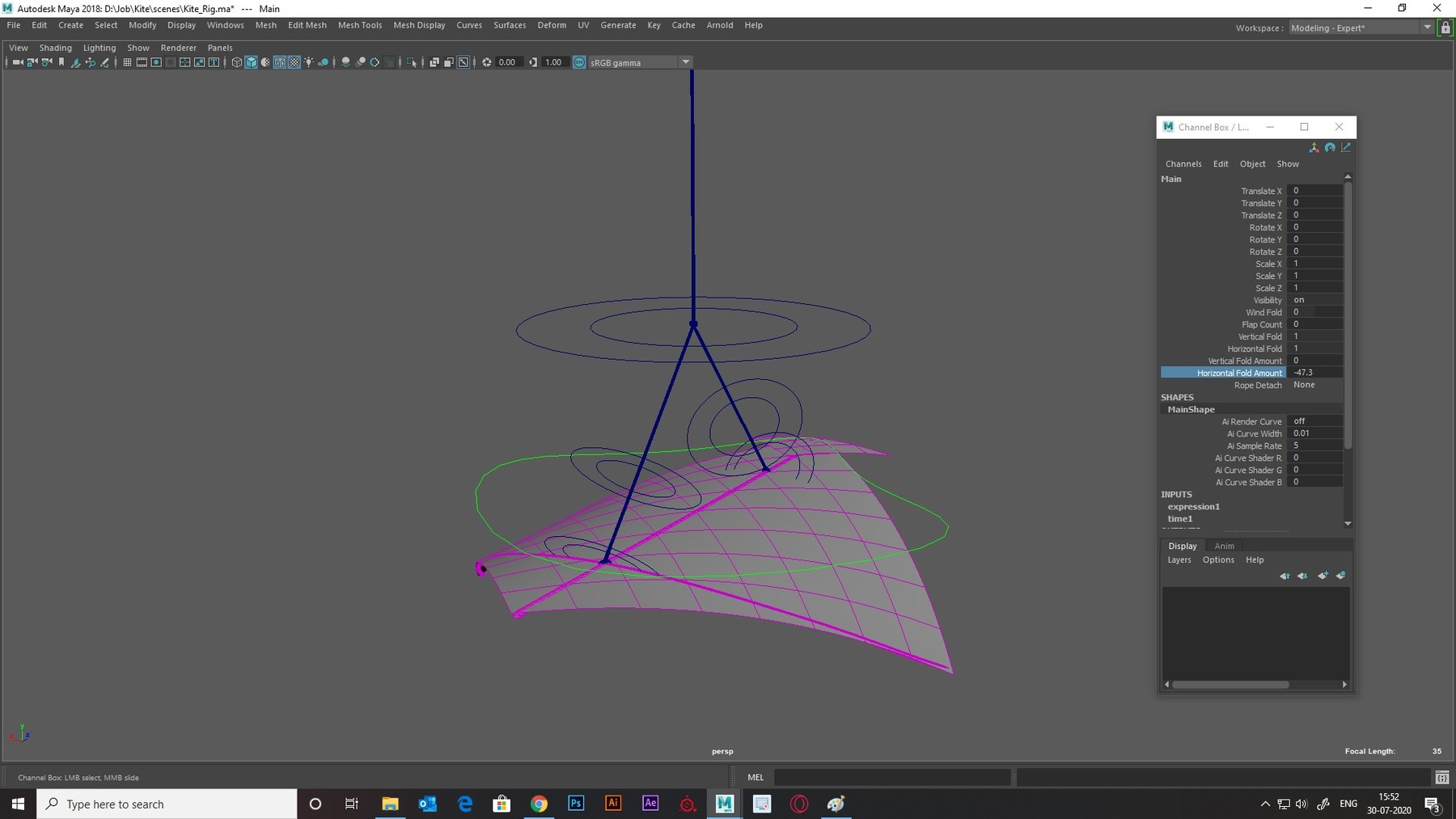Switch to the Anim tab in Layers panel
This screenshot has height=819, width=1456.
coord(1224,546)
